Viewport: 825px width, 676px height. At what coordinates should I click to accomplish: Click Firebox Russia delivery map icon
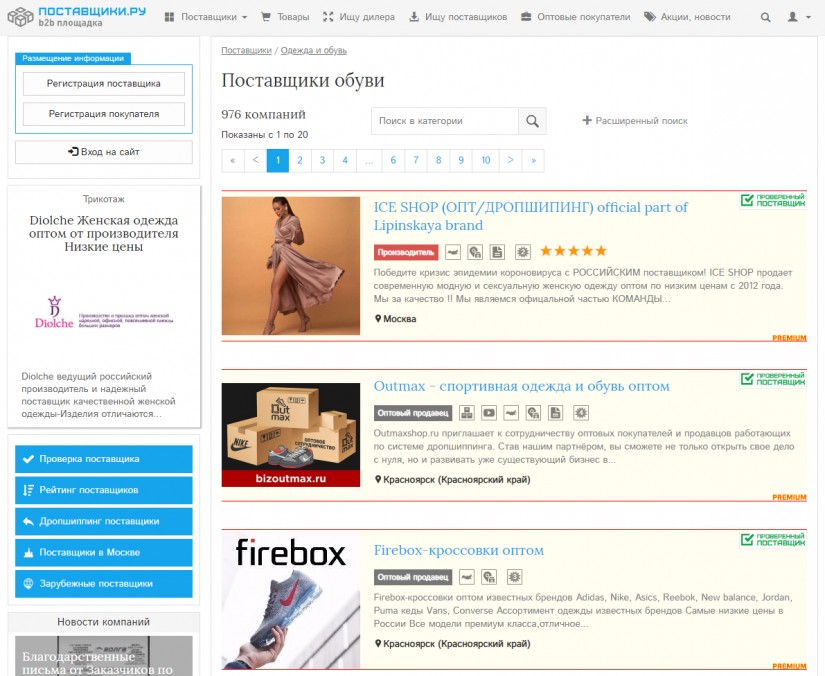click(x=467, y=577)
